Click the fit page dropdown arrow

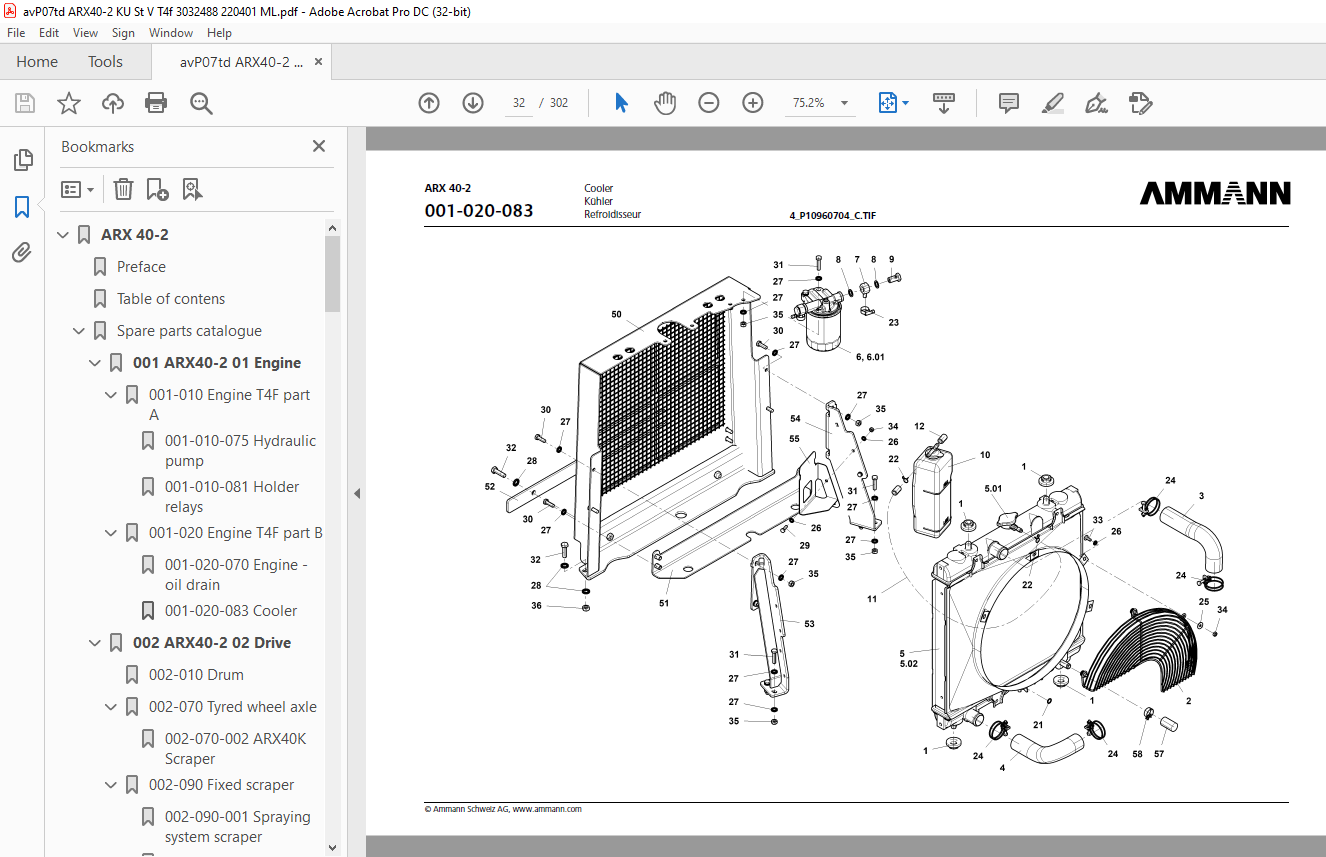[x=906, y=103]
